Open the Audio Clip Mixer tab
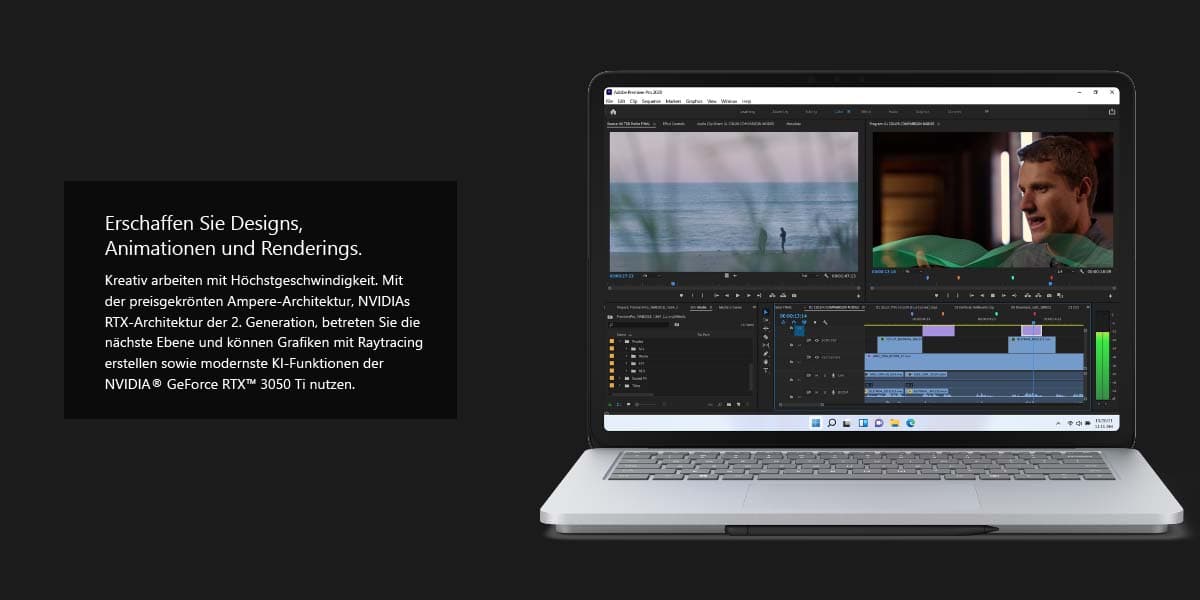This screenshot has width=1200, height=600. (735, 124)
